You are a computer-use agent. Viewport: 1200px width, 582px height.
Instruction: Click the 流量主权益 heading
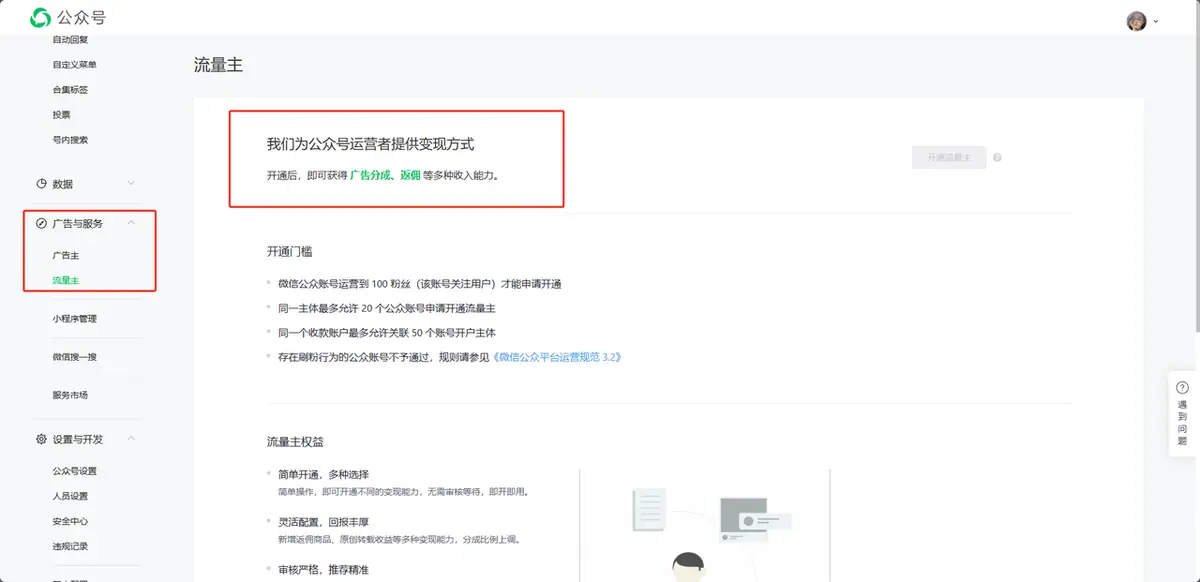point(295,442)
